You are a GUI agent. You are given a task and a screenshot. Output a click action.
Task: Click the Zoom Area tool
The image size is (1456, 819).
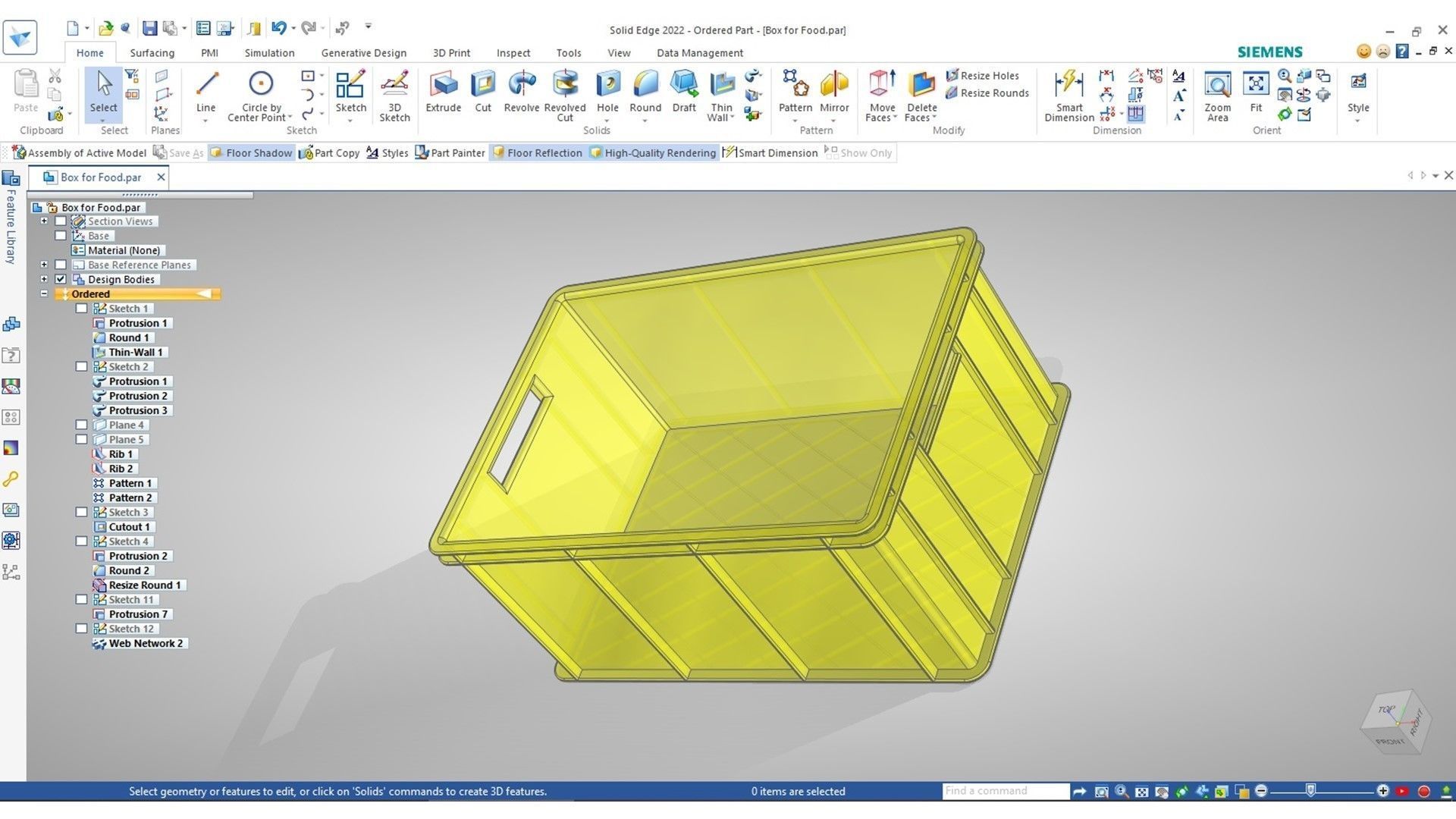(x=1217, y=96)
